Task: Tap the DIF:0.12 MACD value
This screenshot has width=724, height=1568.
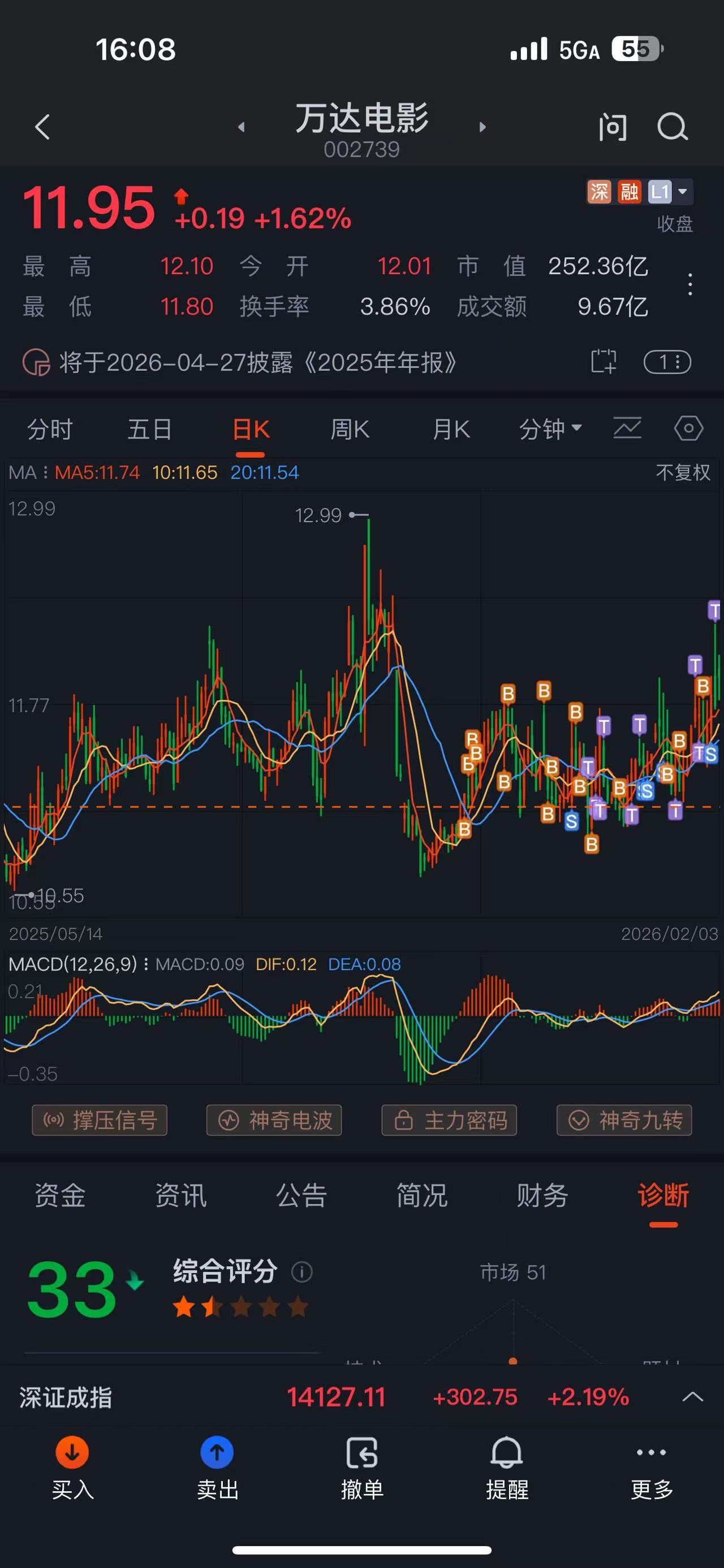Action: coord(286,964)
